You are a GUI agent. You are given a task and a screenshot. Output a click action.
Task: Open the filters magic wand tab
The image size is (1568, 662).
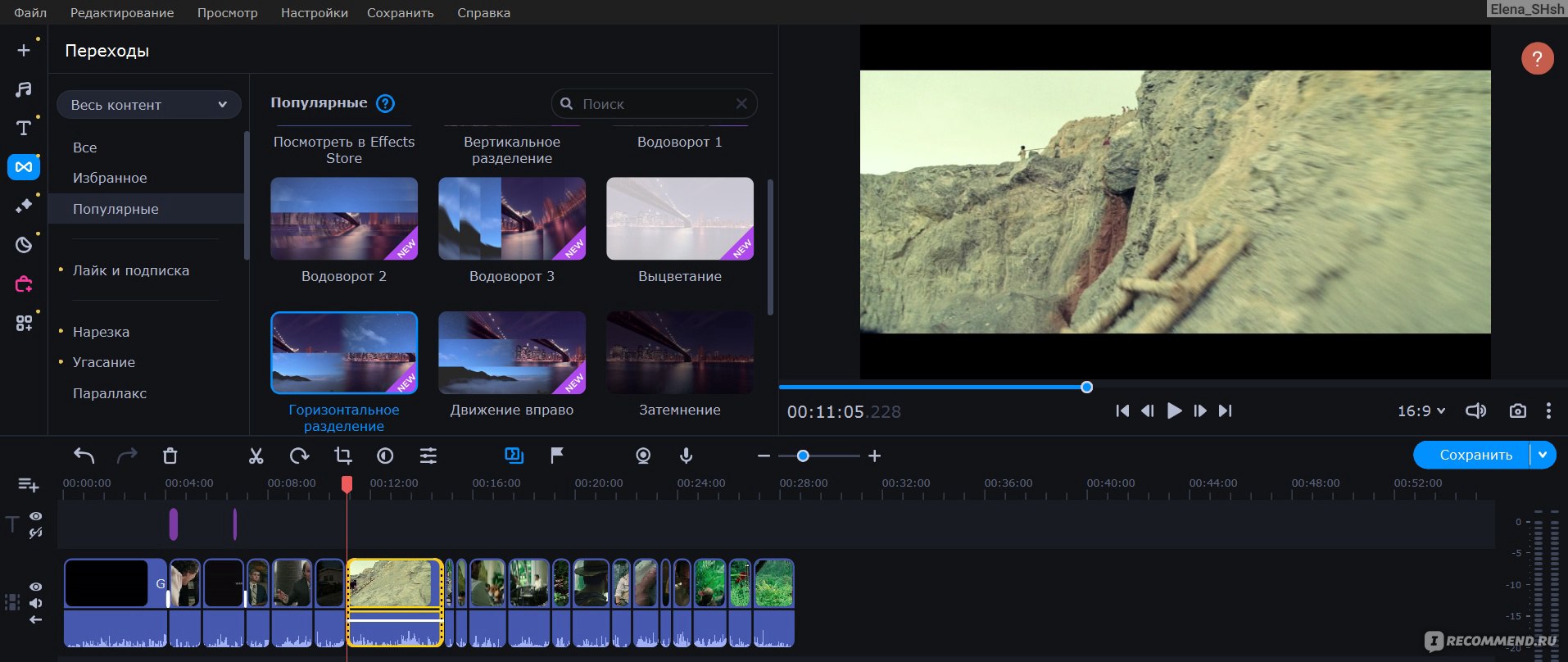(x=24, y=206)
